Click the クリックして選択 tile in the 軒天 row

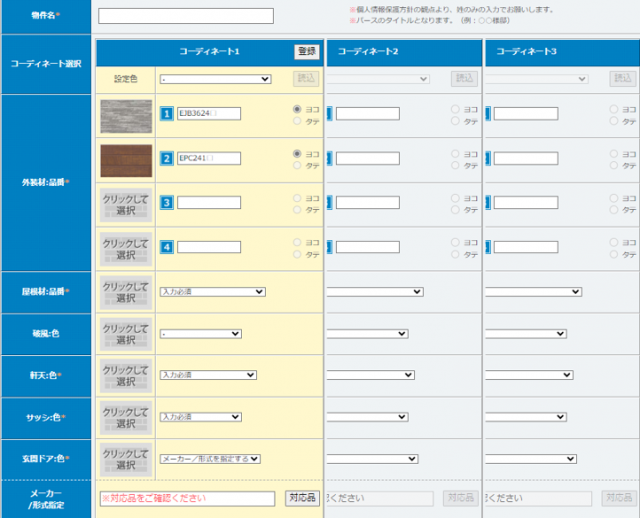click(x=126, y=375)
